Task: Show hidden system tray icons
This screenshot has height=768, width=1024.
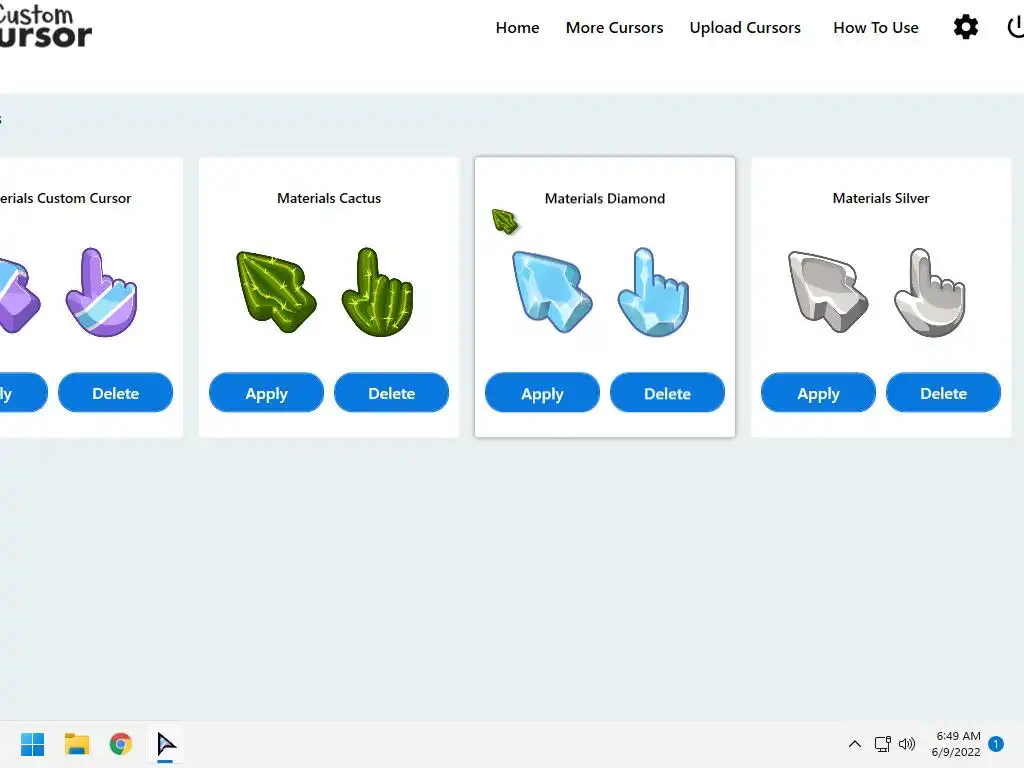Action: (x=854, y=744)
